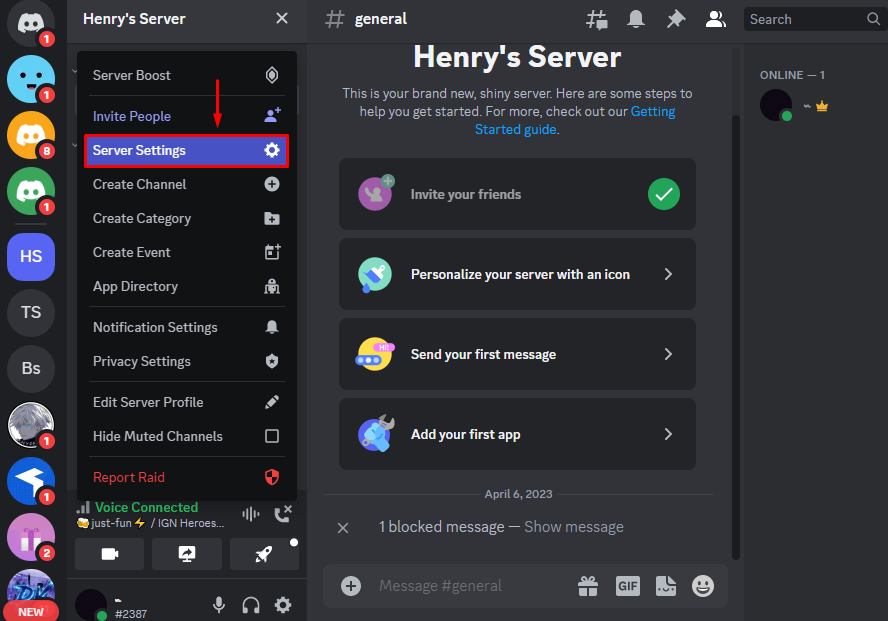Dismiss blocked message with X
The height and width of the screenshot is (621, 888).
point(343,528)
